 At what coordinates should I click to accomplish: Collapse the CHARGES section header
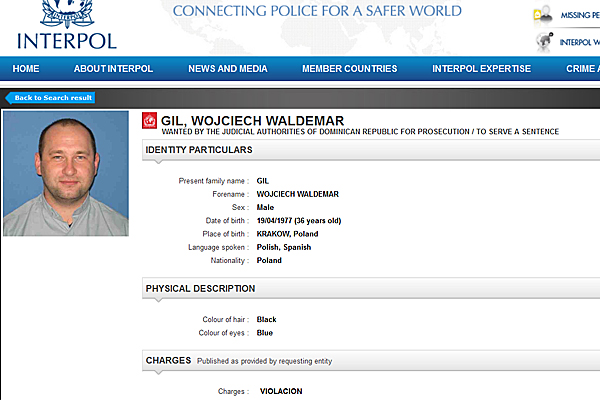(371, 361)
